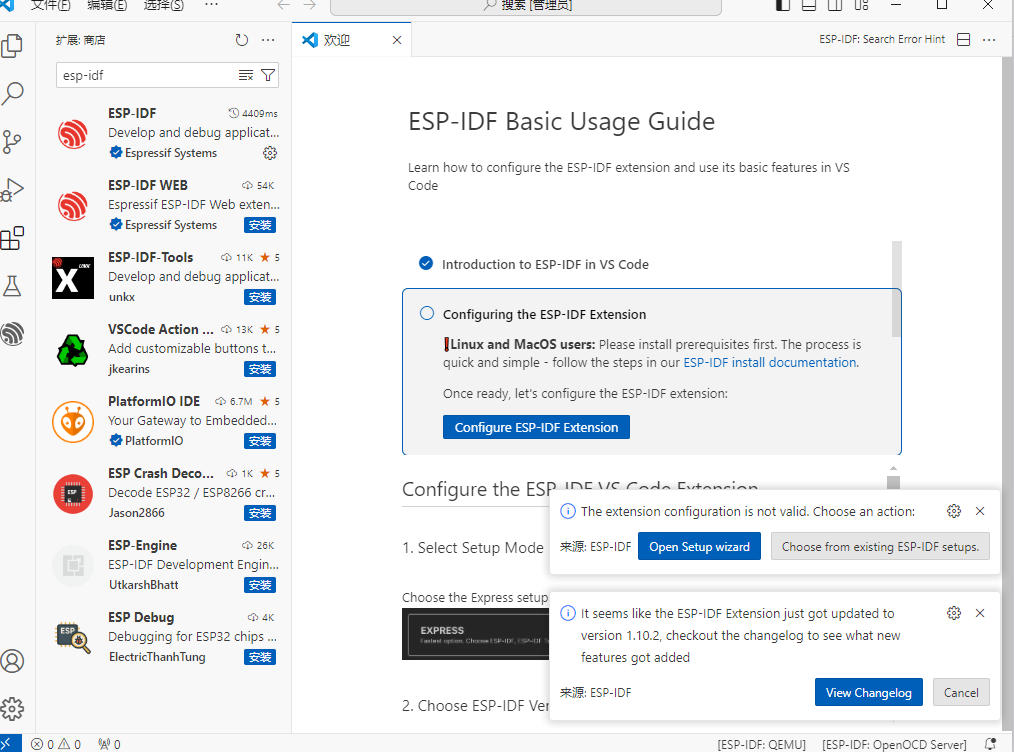Open the Search view in activity bar
This screenshot has height=752, width=1014.
12,94
